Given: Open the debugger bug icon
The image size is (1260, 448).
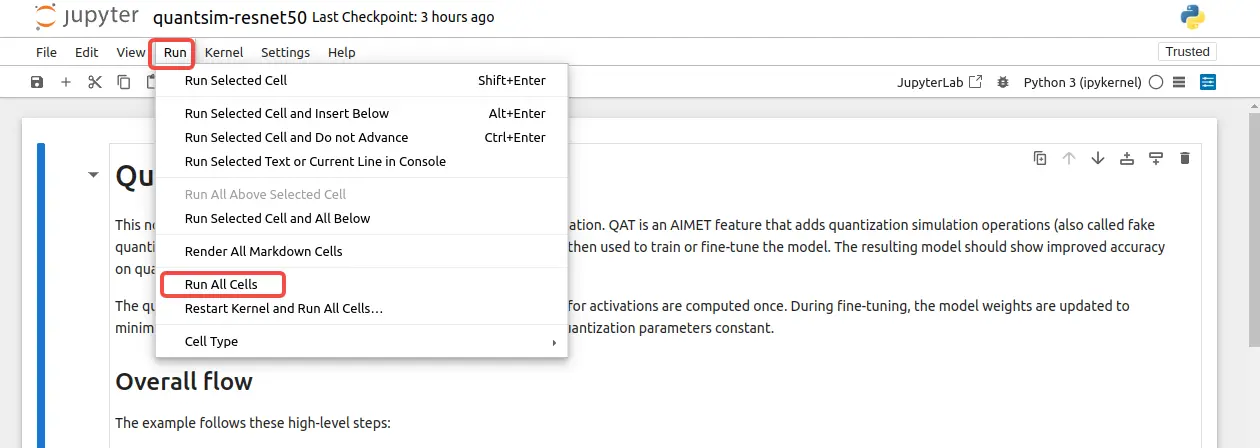Looking at the screenshot, I should 1003,82.
